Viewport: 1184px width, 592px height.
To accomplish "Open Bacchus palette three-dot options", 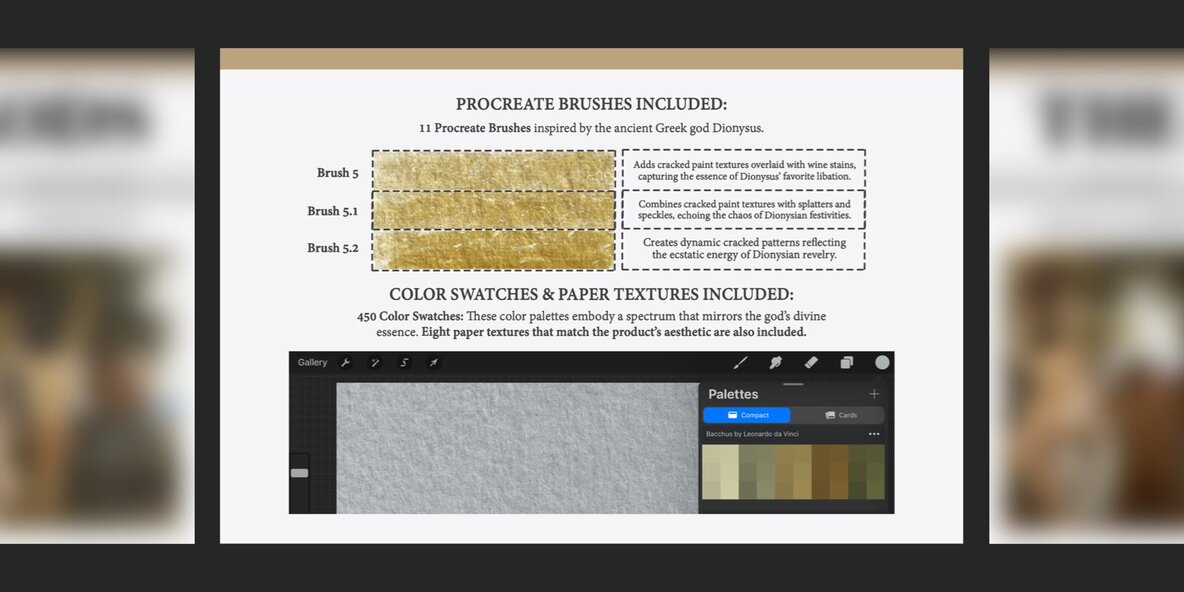I will [874, 434].
